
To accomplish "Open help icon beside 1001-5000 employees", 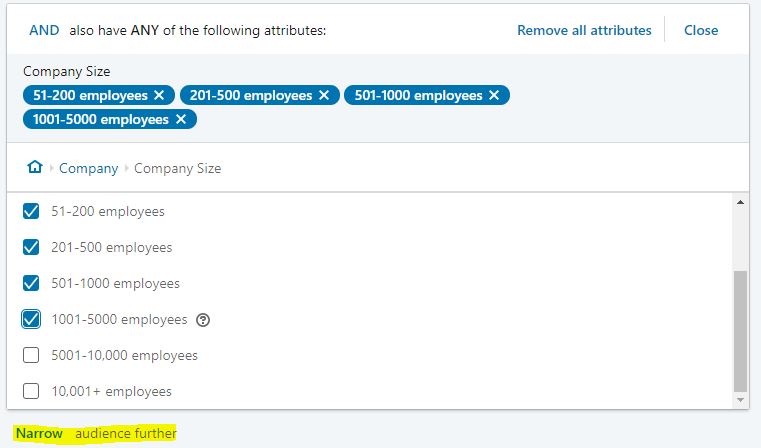I will [x=203, y=320].
